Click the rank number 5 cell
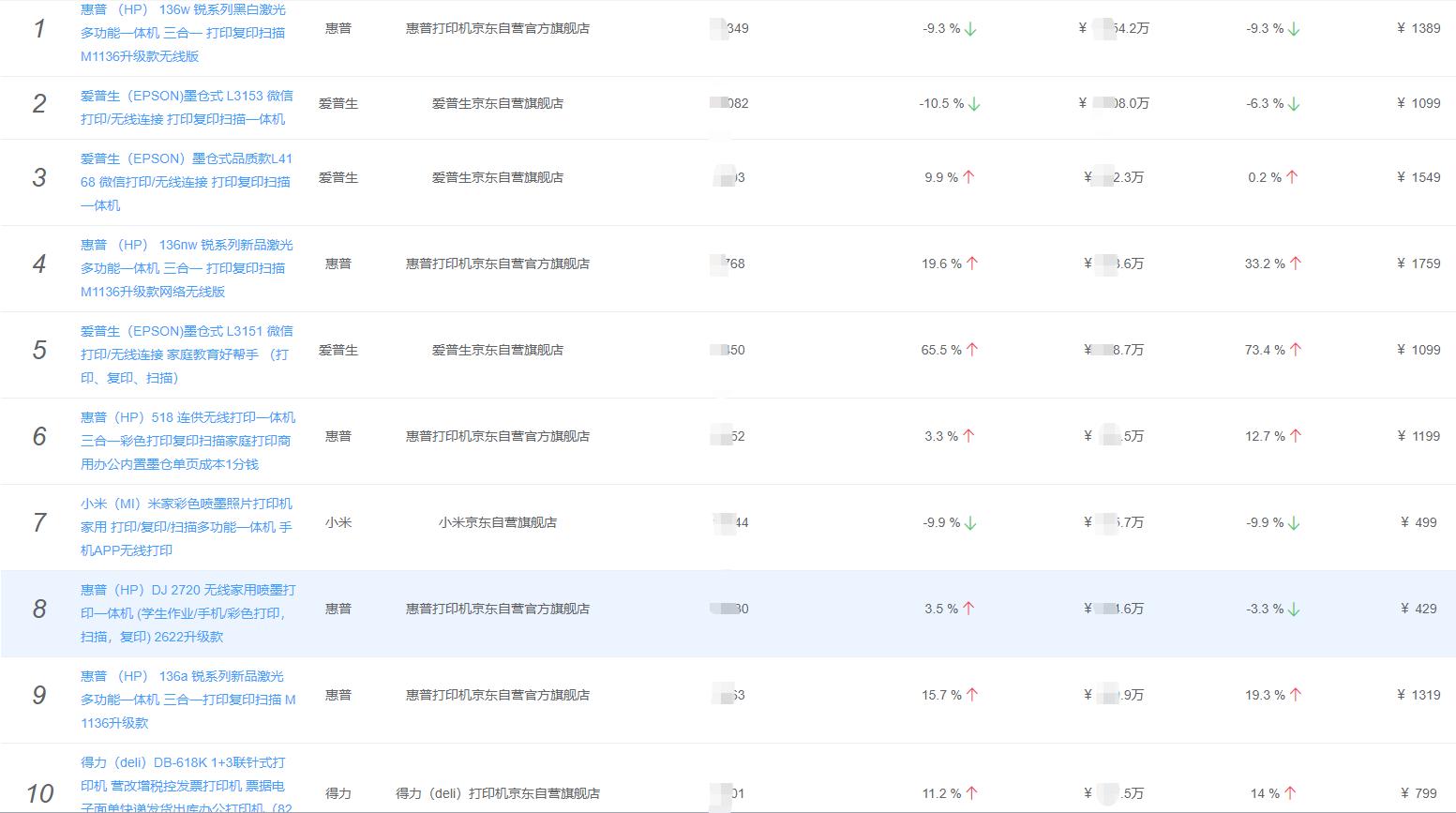The width and height of the screenshot is (1456, 813). coord(38,350)
